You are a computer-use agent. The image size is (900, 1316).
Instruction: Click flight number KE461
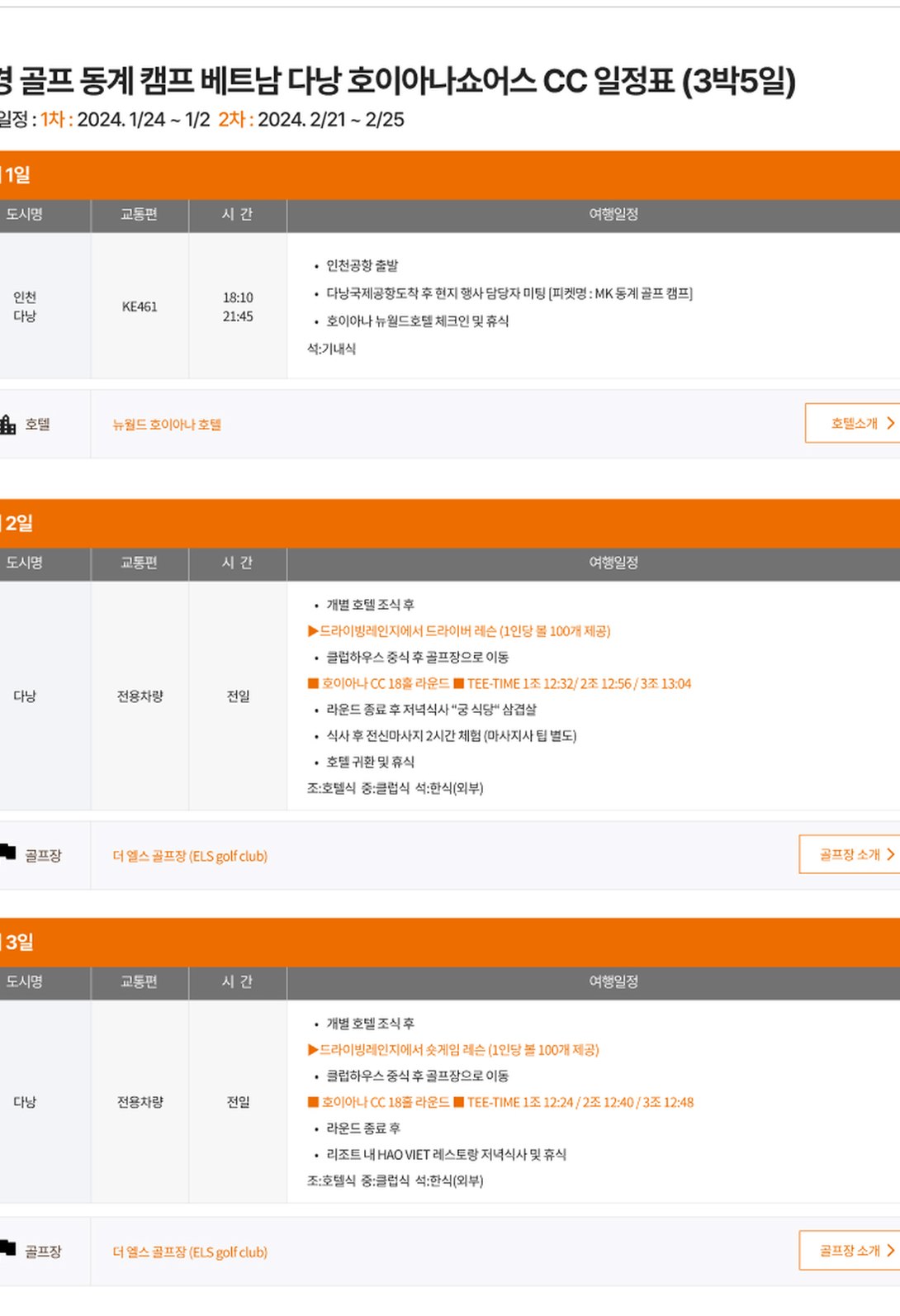140,306
